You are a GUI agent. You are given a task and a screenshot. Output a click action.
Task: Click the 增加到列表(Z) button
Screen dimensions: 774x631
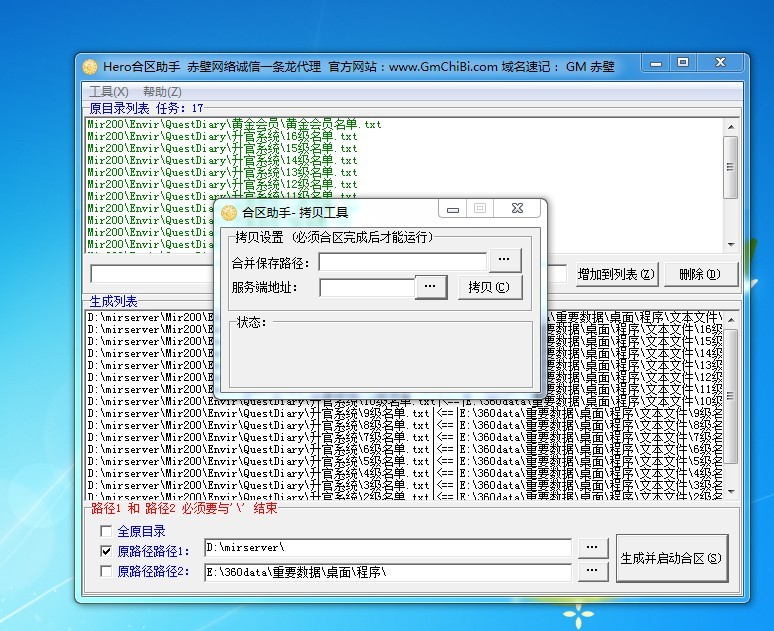click(617, 274)
